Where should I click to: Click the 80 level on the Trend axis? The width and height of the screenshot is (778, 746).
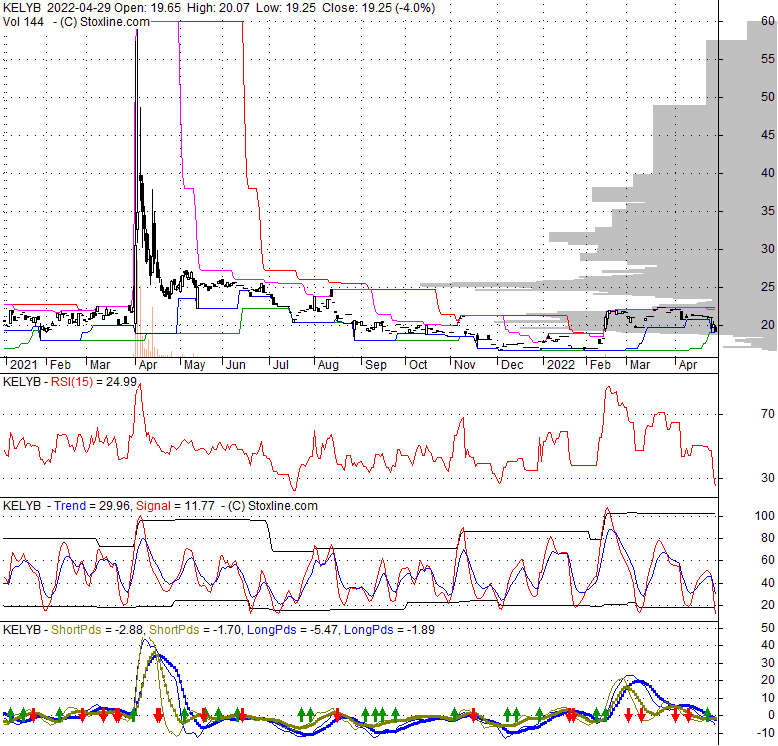click(768, 538)
